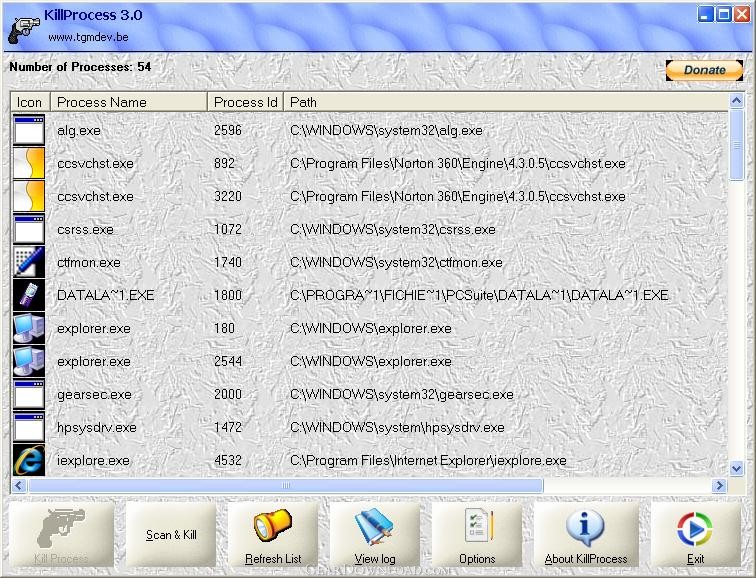The width and height of the screenshot is (756, 578).
Task: Click the Refresh List flashlight button
Action: point(273,535)
